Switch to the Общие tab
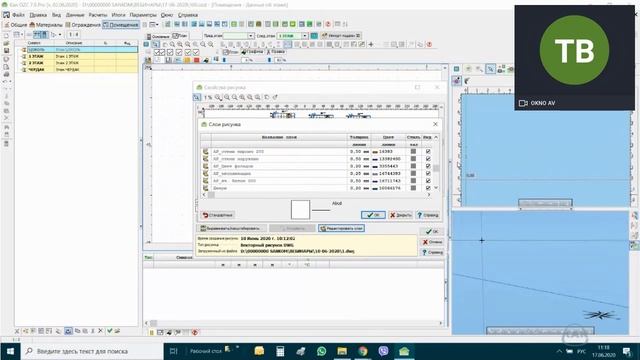 [x=16, y=24]
